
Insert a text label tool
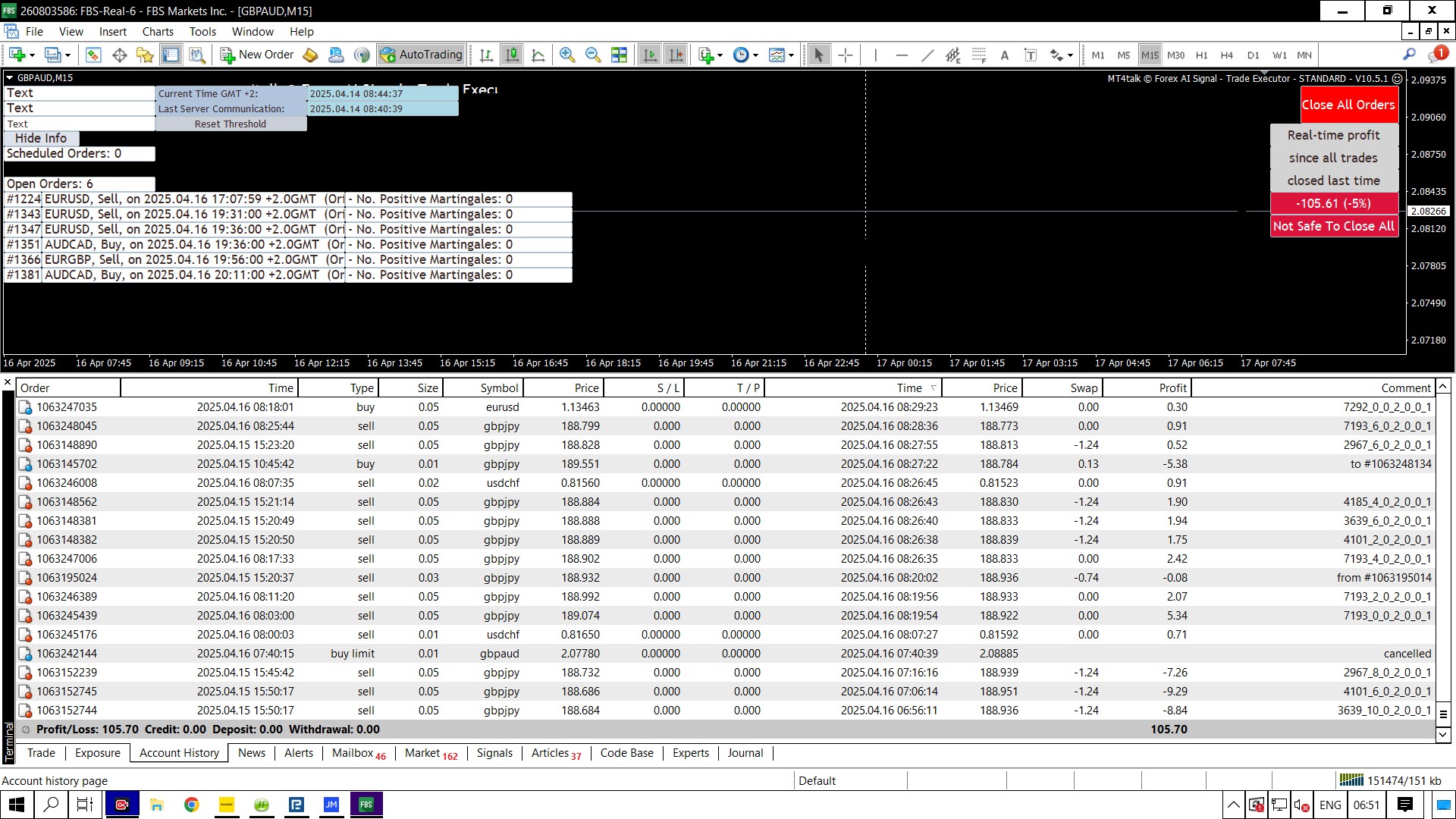click(1031, 55)
